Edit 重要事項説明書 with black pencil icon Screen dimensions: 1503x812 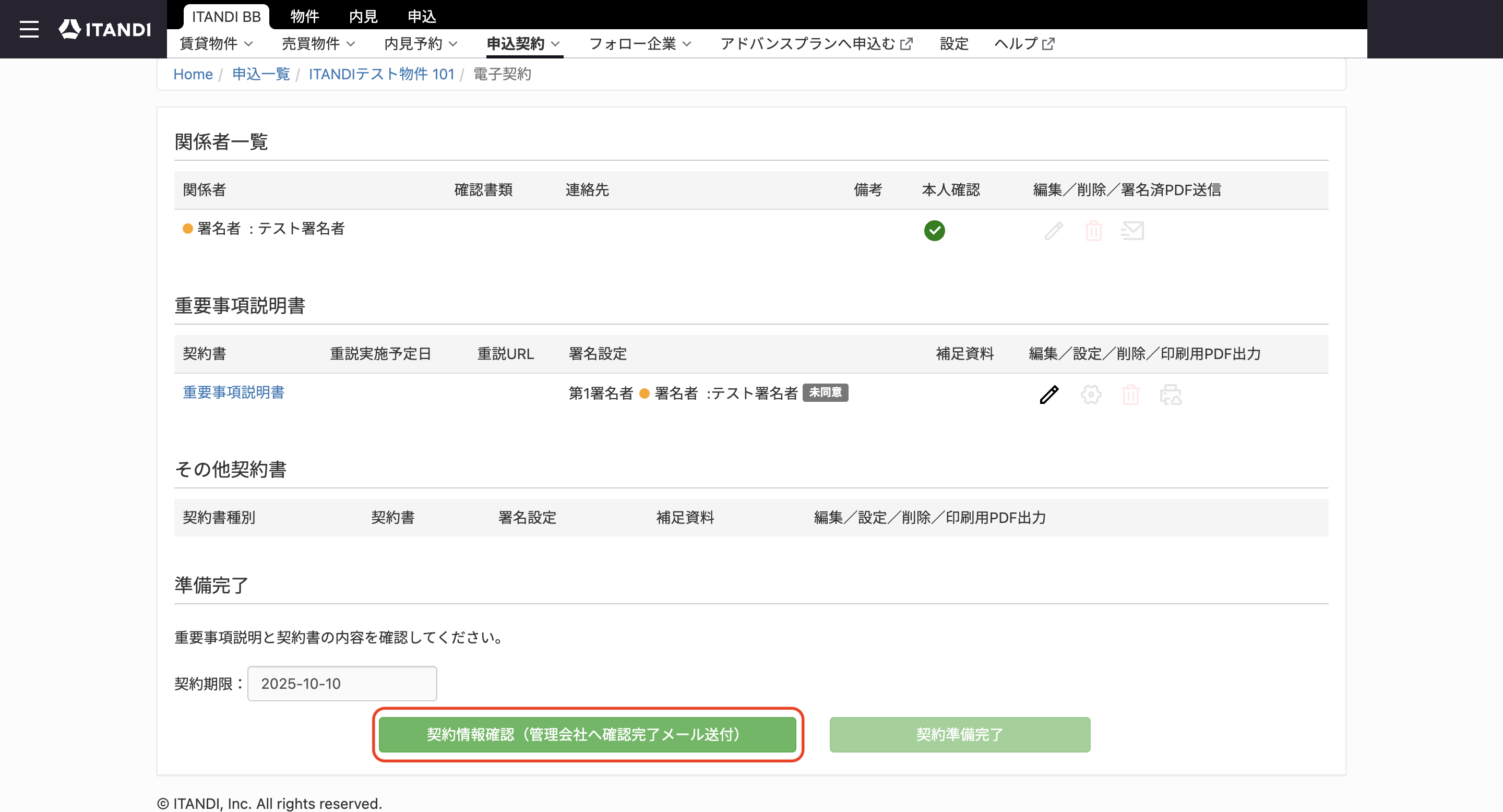pos(1049,395)
